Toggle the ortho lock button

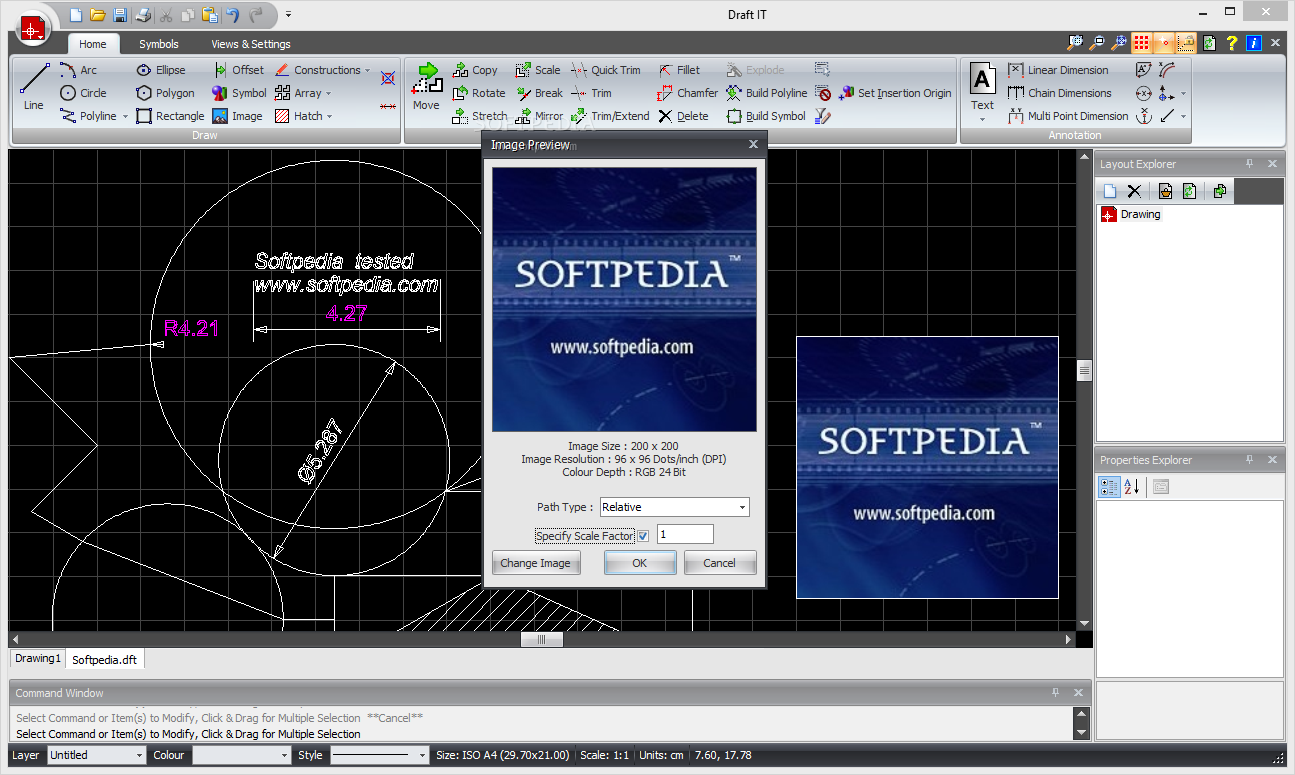1186,43
